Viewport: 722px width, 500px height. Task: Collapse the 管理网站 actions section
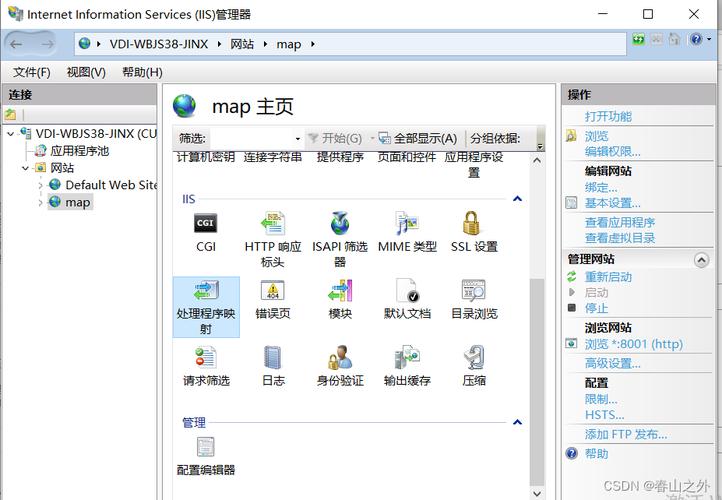coord(701,260)
